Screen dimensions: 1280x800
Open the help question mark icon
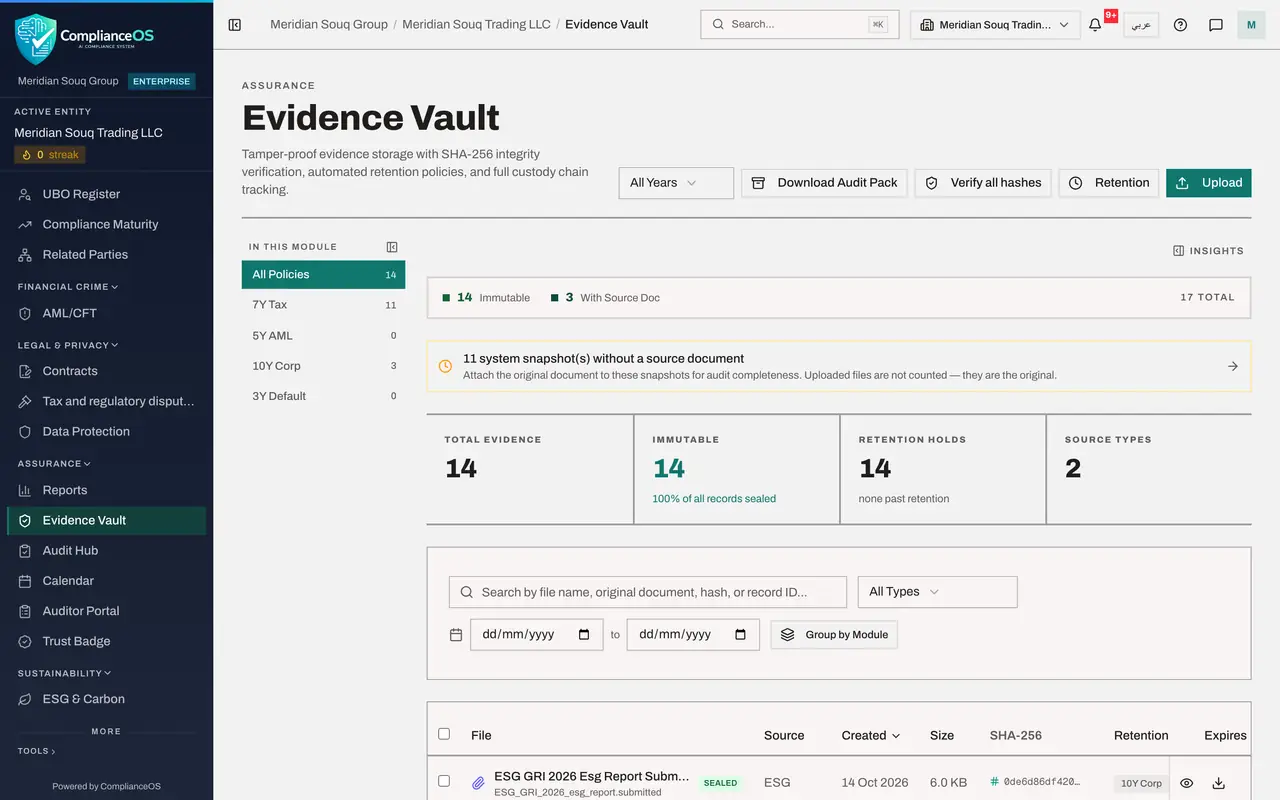coord(1180,25)
